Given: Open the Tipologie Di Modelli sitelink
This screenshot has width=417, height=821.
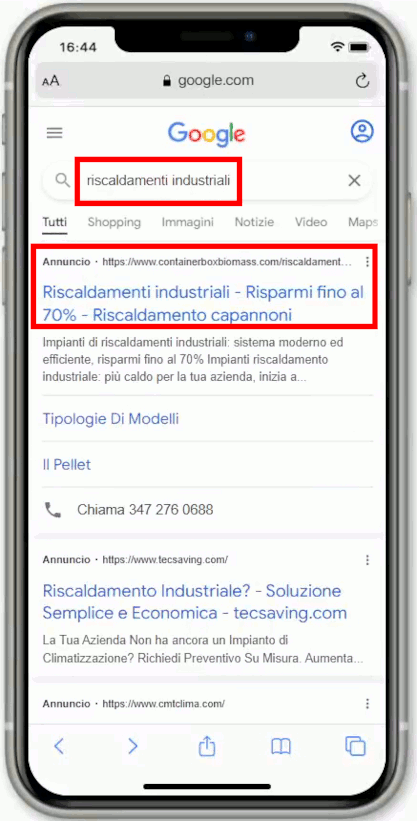Looking at the screenshot, I should 111,419.
